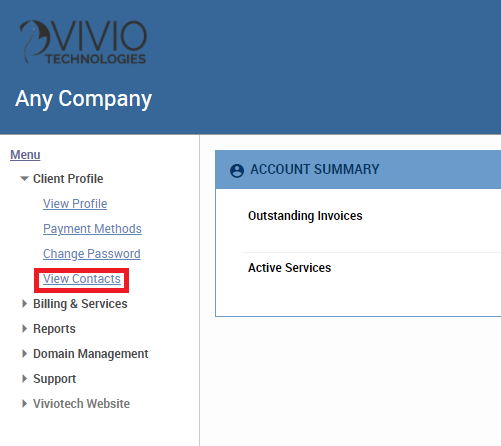Screen dimensions: 501x446
Task: Click the Vivio Technologies logo
Action: pos(83,42)
